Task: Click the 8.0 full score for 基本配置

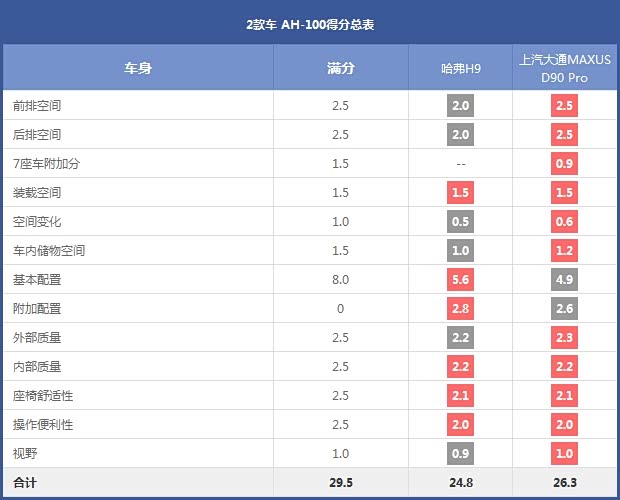Action: [341, 280]
